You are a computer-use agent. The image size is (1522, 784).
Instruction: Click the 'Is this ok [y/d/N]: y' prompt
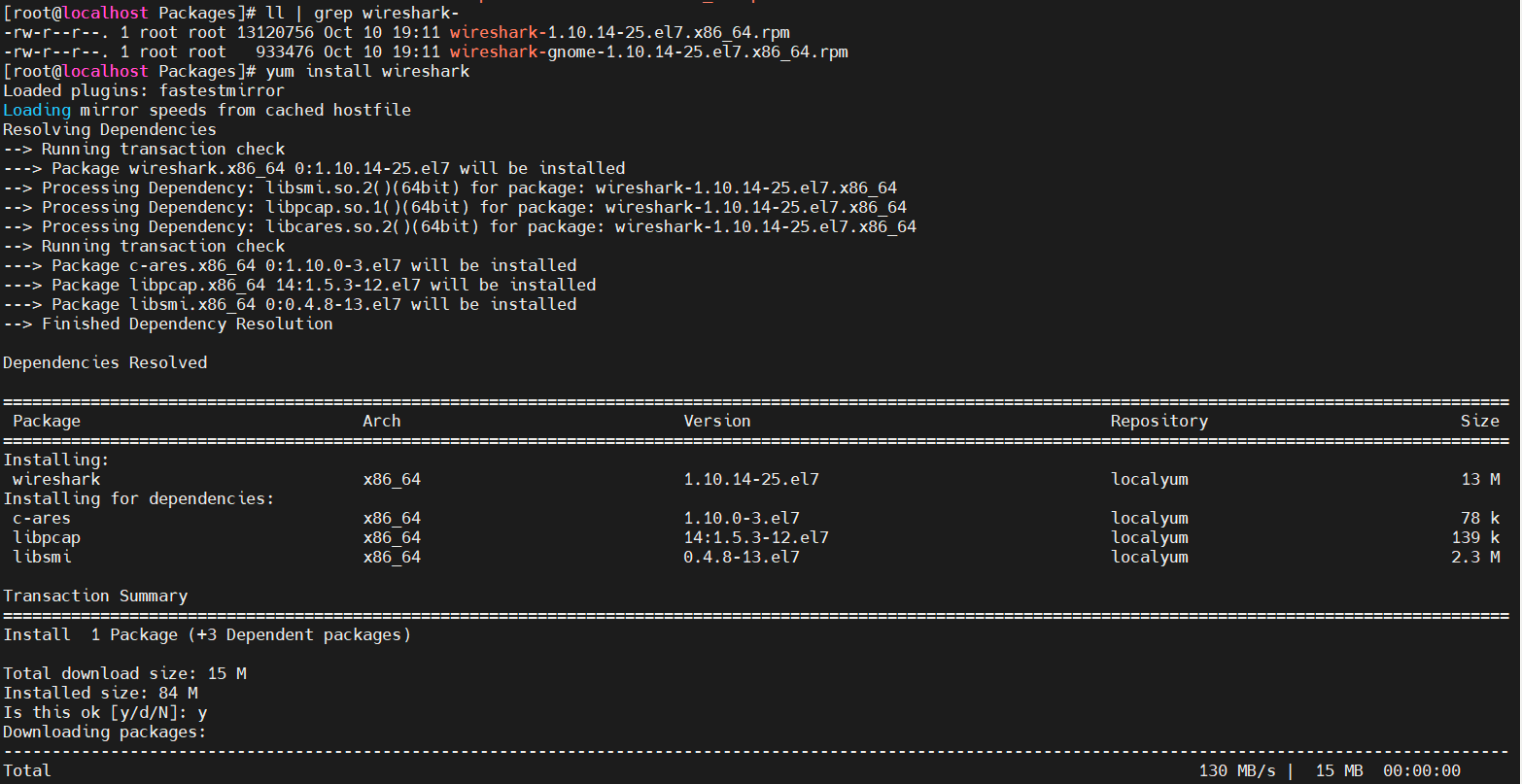(x=105, y=712)
